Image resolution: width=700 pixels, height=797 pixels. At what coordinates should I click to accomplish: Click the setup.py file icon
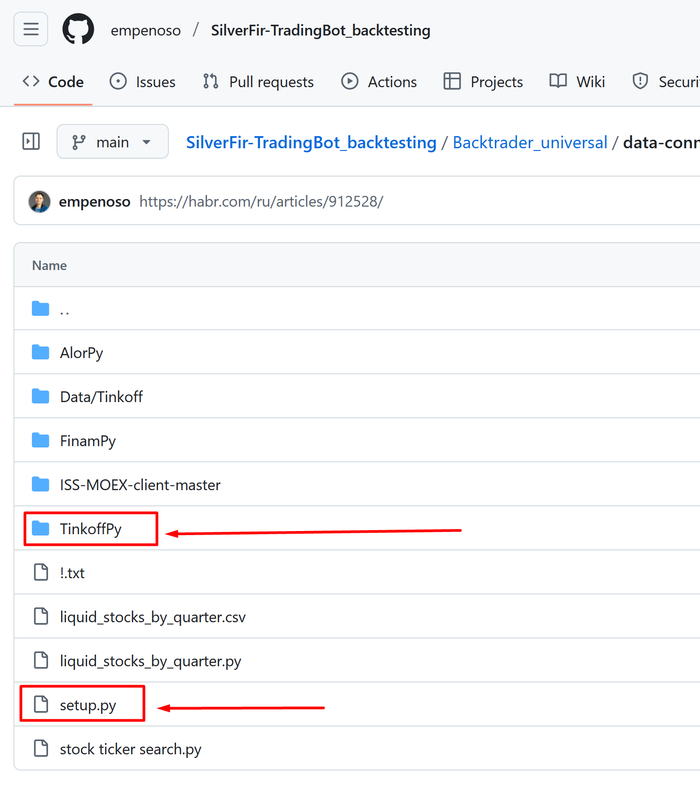click(41, 705)
